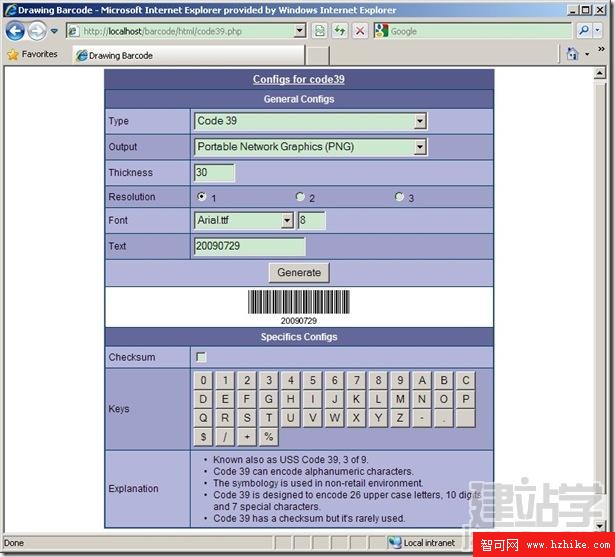Open the Favorites star button
The image size is (615, 557).
pyautogui.click(x=32, y=54)
